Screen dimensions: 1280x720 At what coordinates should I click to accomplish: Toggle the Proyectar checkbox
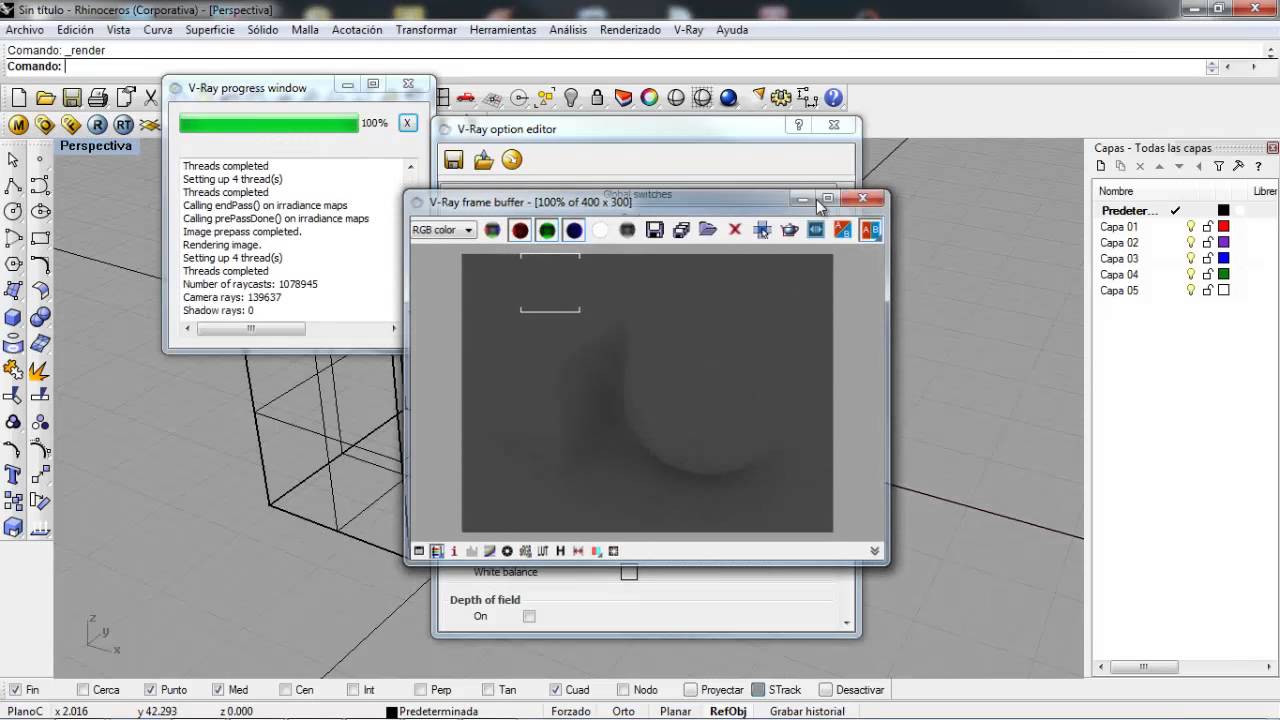[690, 690]
